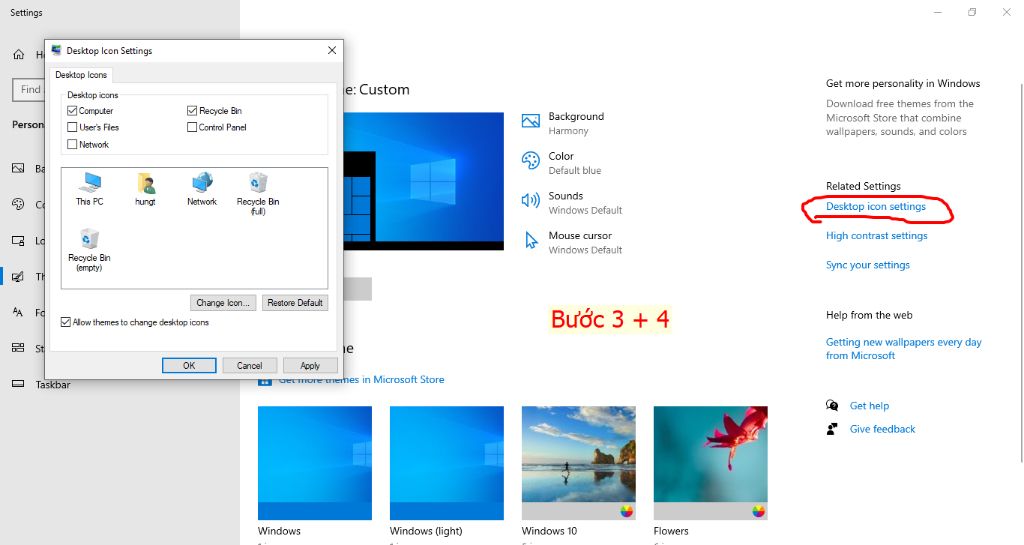This screenshot has height=545, width=1024.
Task: Click the Microsoft Store icon by themes link
Action: [x=264, y=381]
